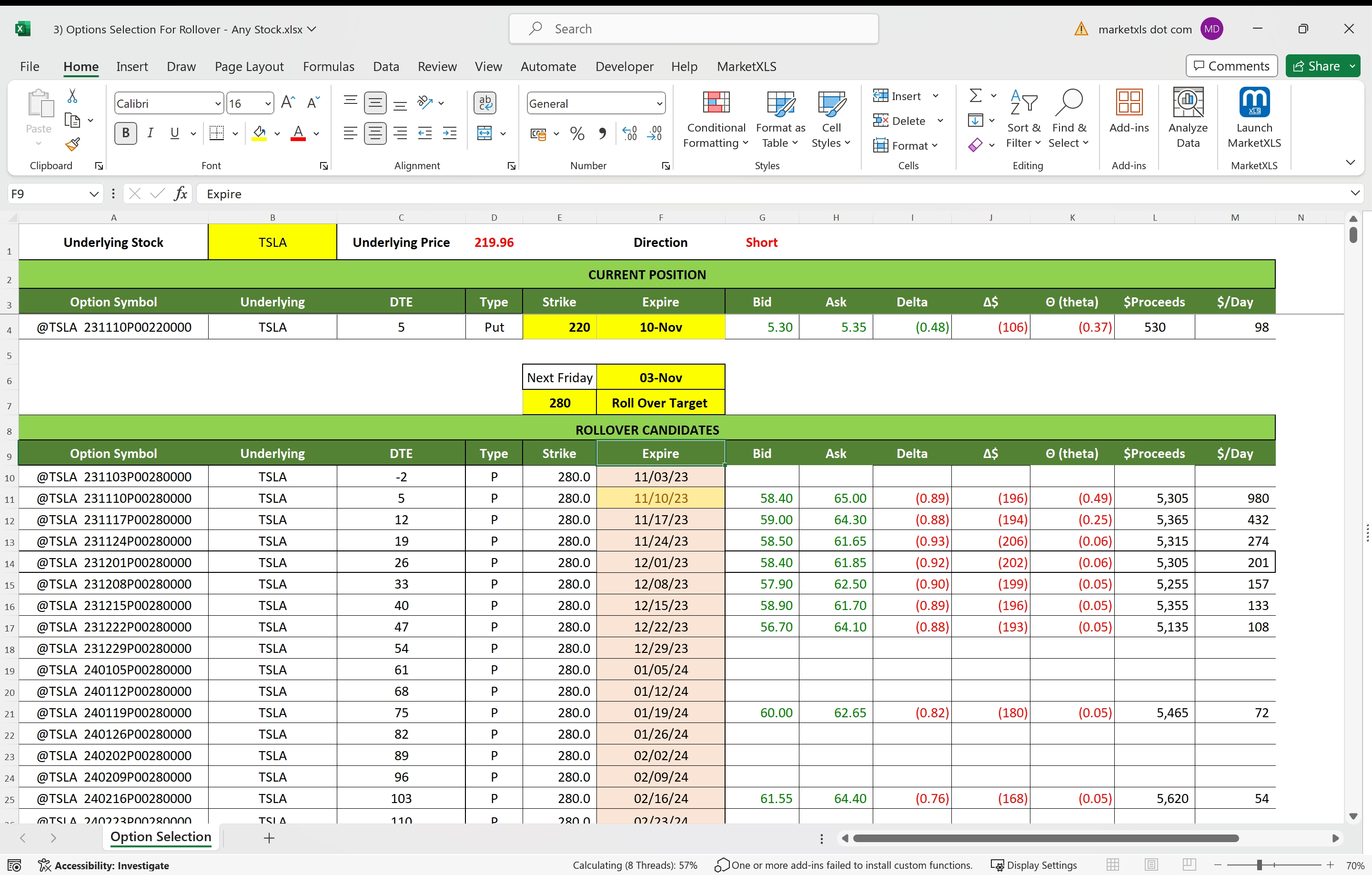Click the Cut scissors icon
This screenshot has height=875, width=1372.
click(72, 96)
